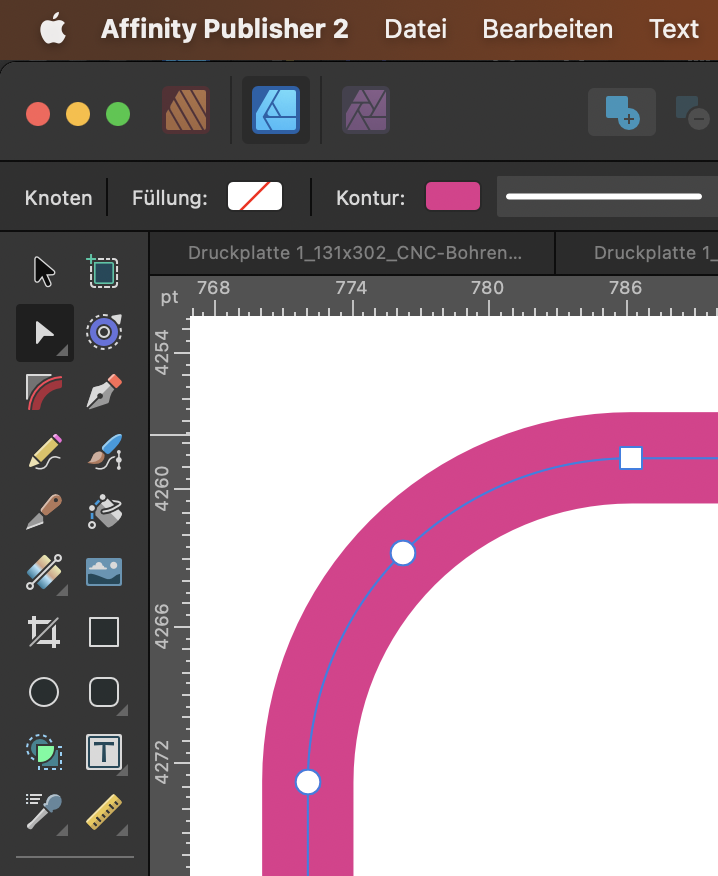Viewport: 718px width, 876px height.
Task: Select the middle round node on arc
Action: coord(403,553)
